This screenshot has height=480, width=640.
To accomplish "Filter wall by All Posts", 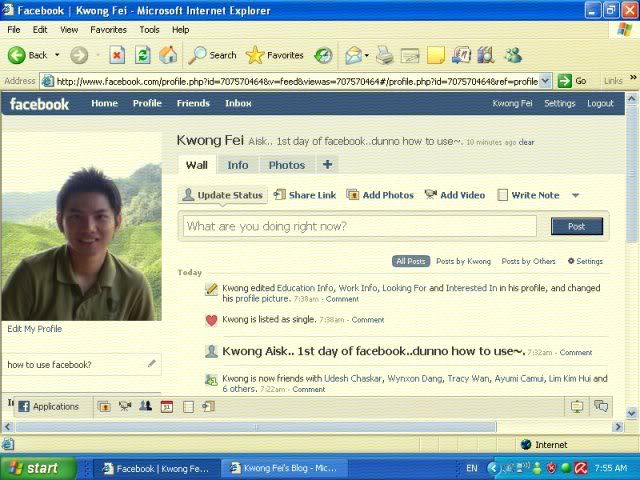I will click(x=411, y=261).
